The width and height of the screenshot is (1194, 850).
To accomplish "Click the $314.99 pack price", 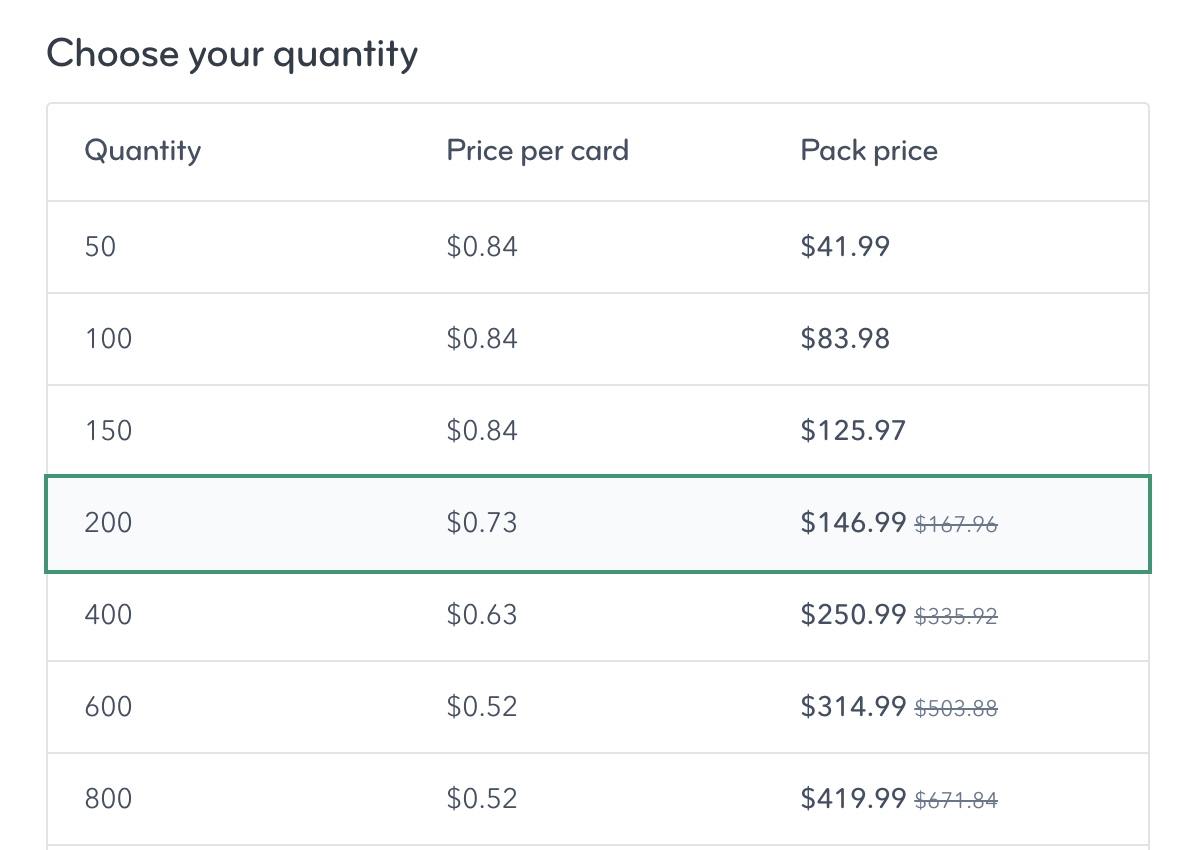I will point(853,707).
